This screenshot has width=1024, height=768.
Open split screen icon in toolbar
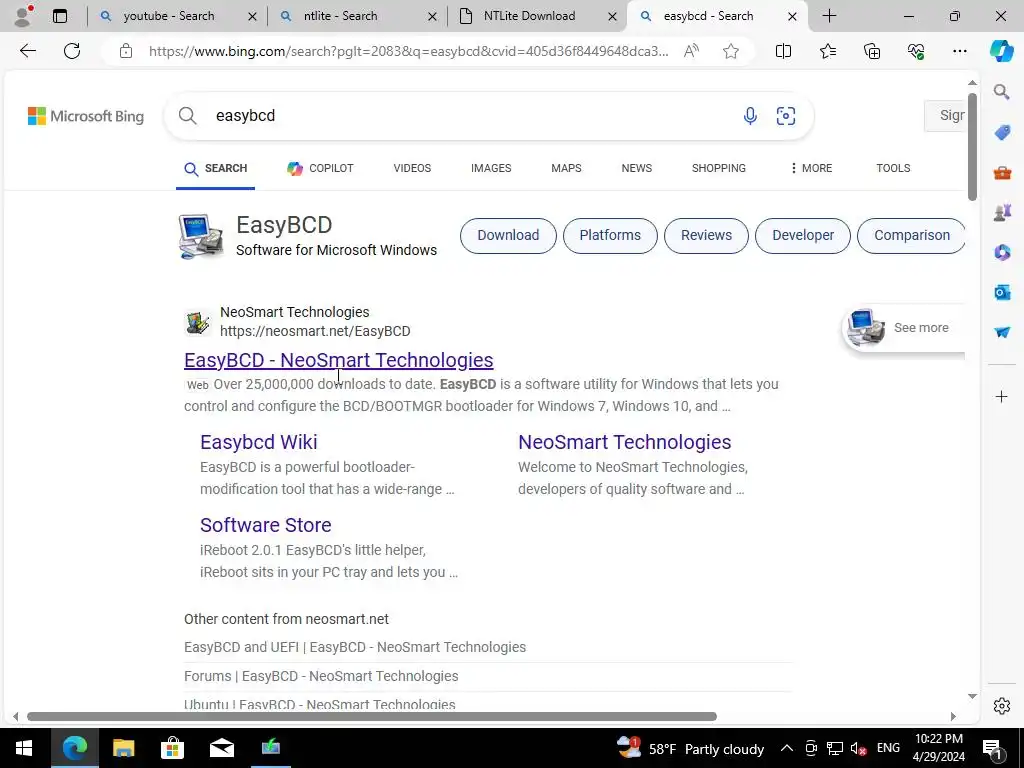[x=783, y=51]
